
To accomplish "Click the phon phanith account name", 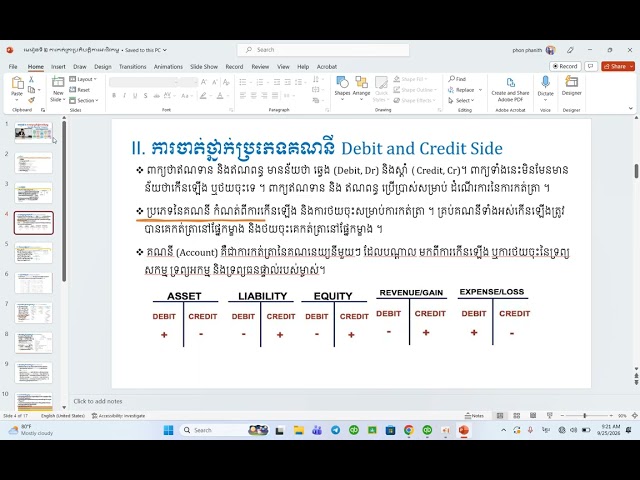I will coord(527,50).
